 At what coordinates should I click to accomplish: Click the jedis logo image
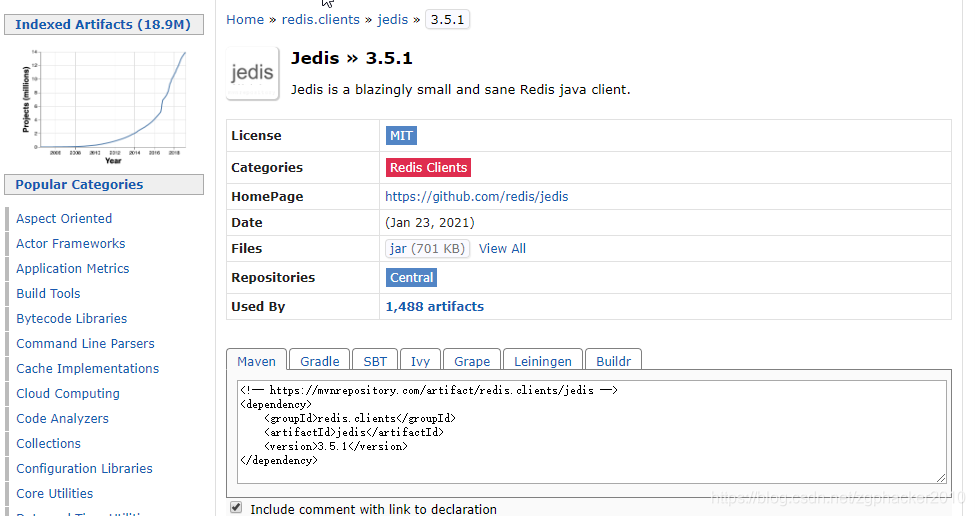click(252, 73)
